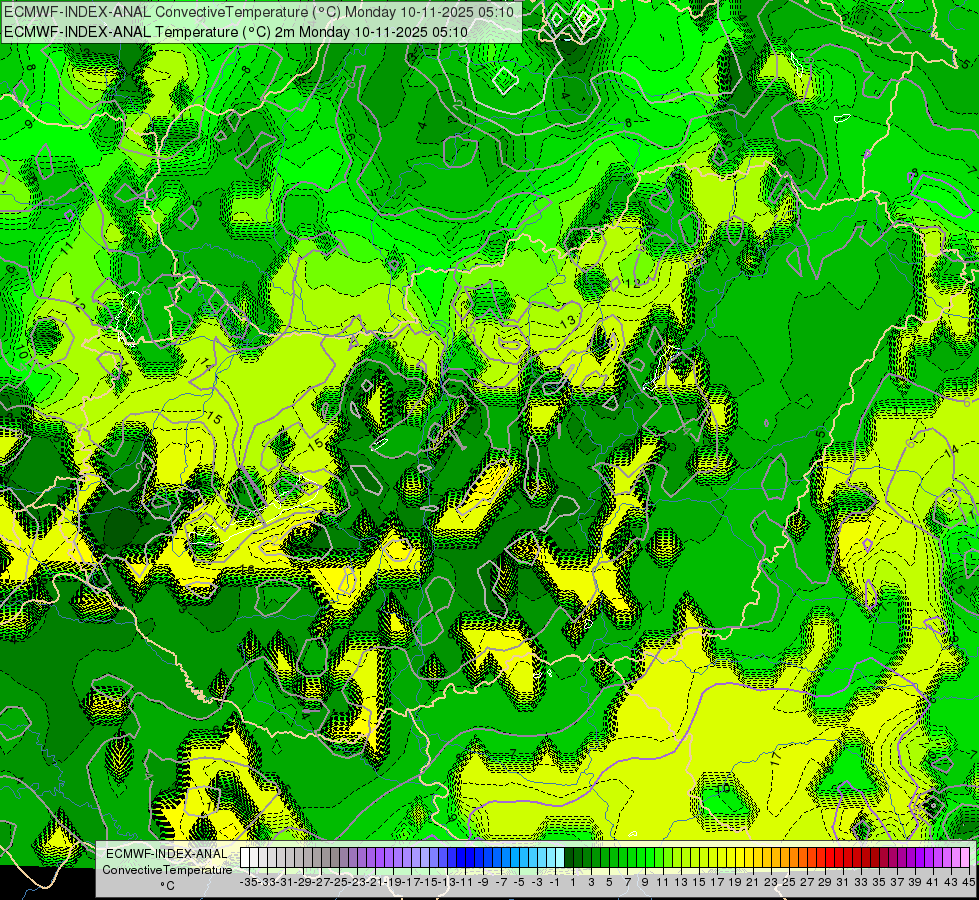
Task: Click the '°C' unit label in legend
Action: click(167, 886)
